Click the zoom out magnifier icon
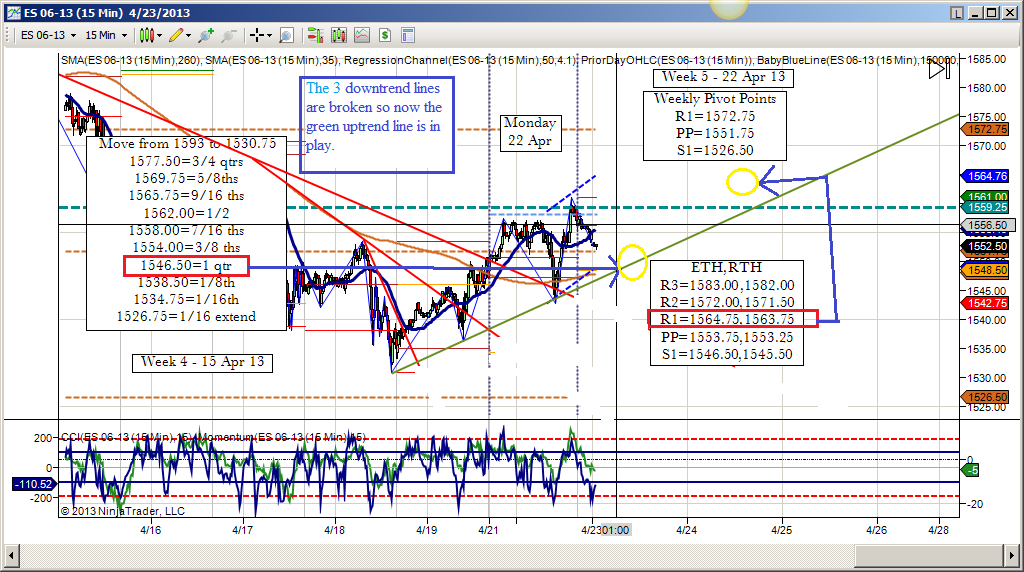 (229, 35)
